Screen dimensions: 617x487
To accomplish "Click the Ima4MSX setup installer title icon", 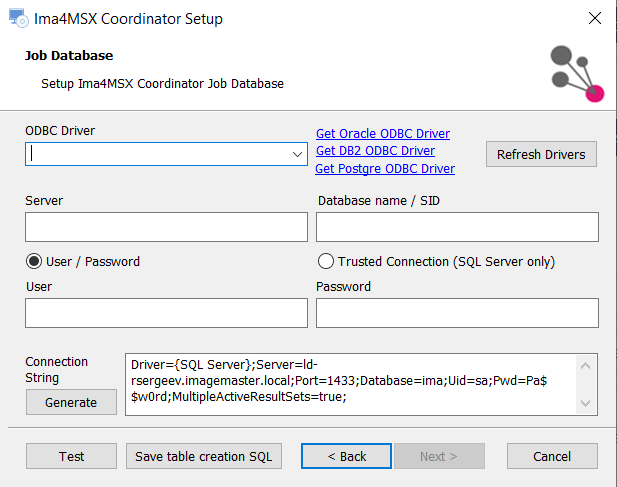I will tap(18, 18).
